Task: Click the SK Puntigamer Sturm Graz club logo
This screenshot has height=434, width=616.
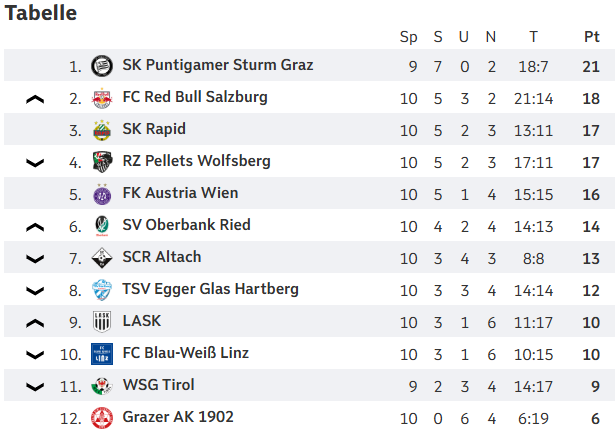Action: [101, 66]
